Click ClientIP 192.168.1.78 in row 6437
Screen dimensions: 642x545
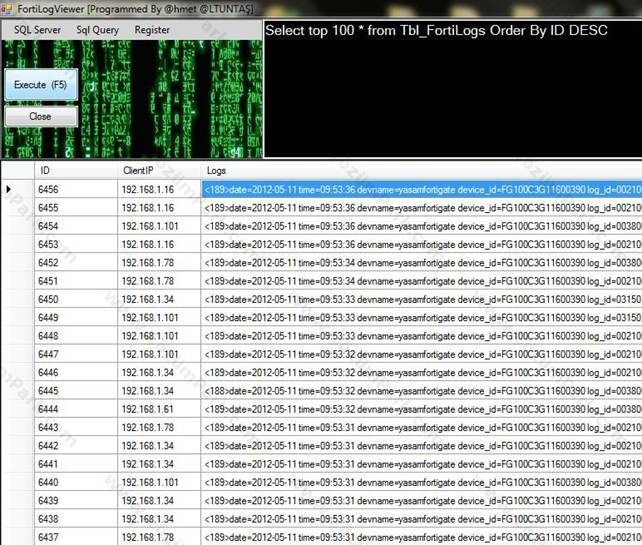(159, 536)
